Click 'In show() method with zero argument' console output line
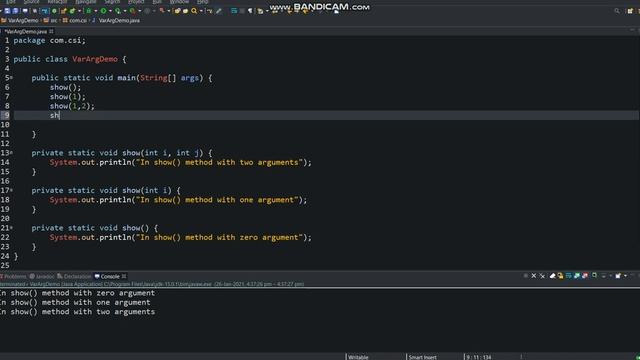The height and width of the screenshot is (360, 640). point(78,293)
